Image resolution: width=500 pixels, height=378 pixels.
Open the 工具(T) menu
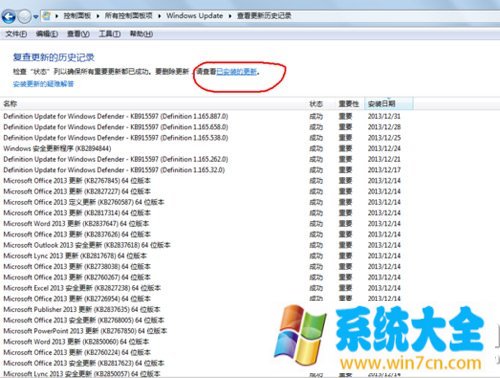(x=110, y=34)
